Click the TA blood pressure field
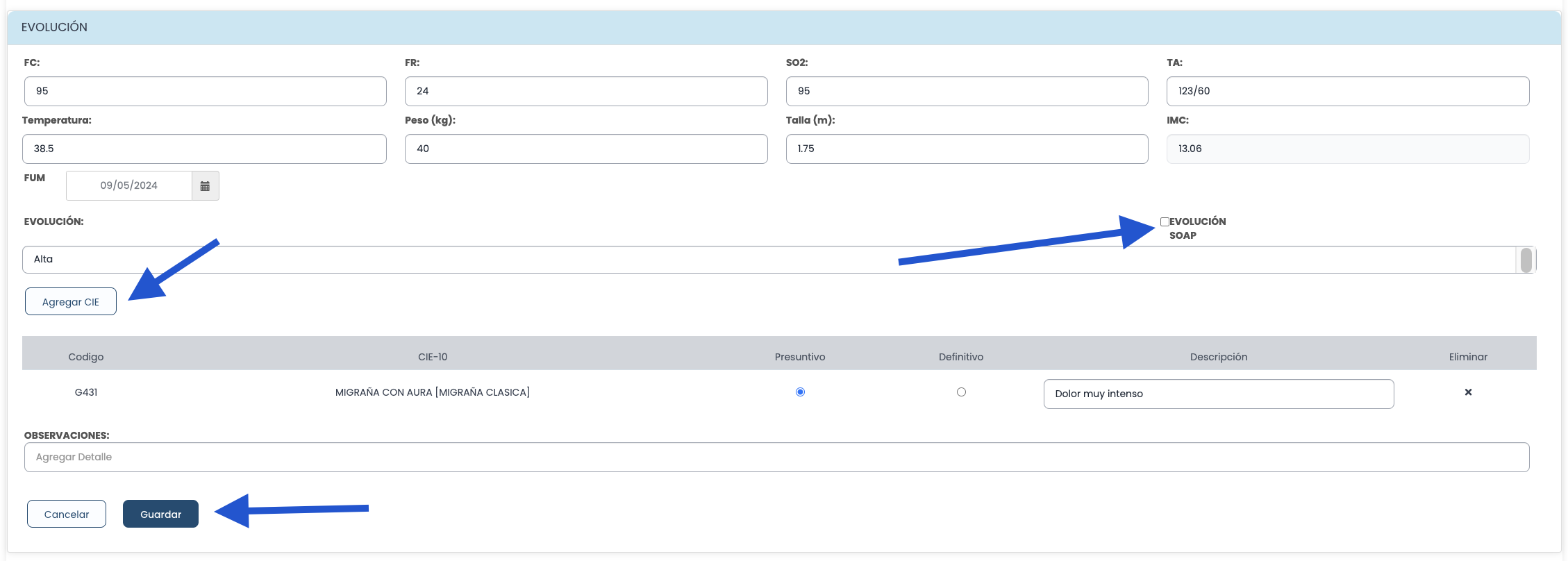The width and height of the screenshot is (1568, 561). pos(1348,91)
